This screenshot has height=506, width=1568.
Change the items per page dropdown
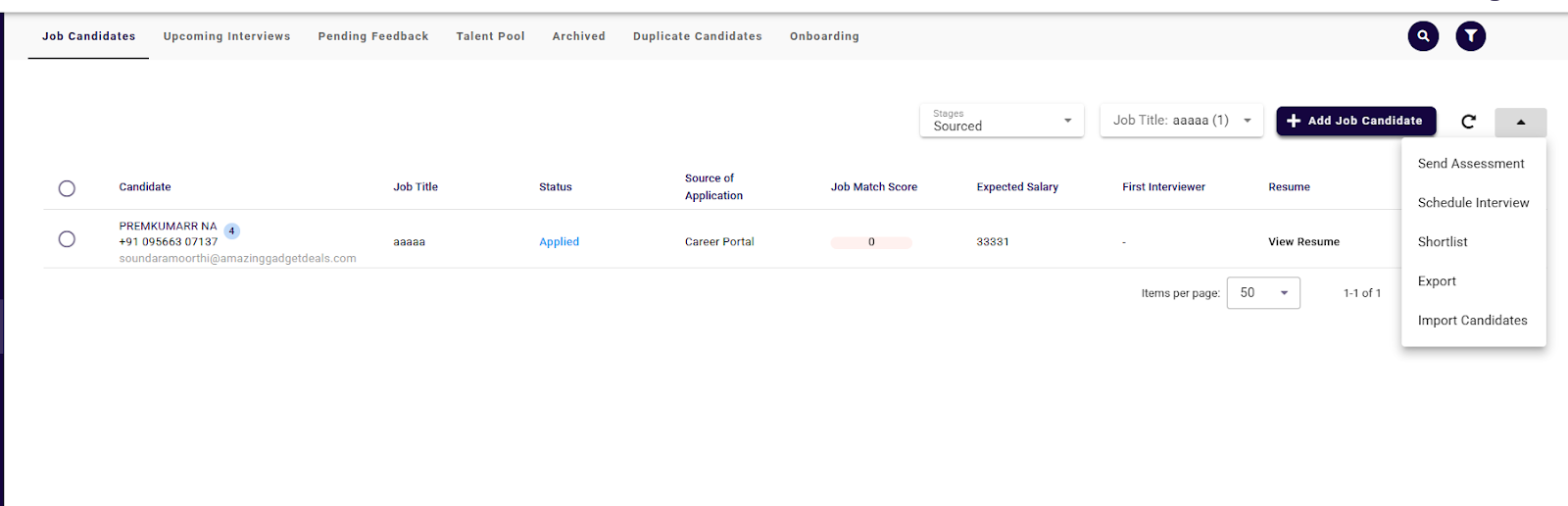coord(1262,293)
